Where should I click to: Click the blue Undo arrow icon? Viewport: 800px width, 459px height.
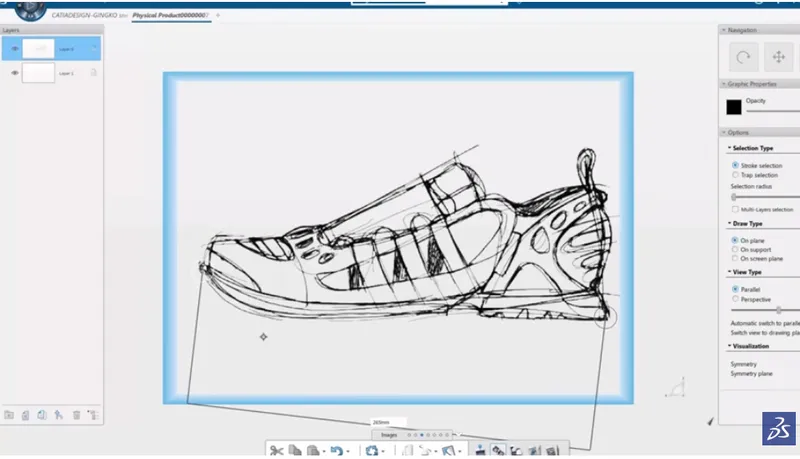(x=336, y=451)
